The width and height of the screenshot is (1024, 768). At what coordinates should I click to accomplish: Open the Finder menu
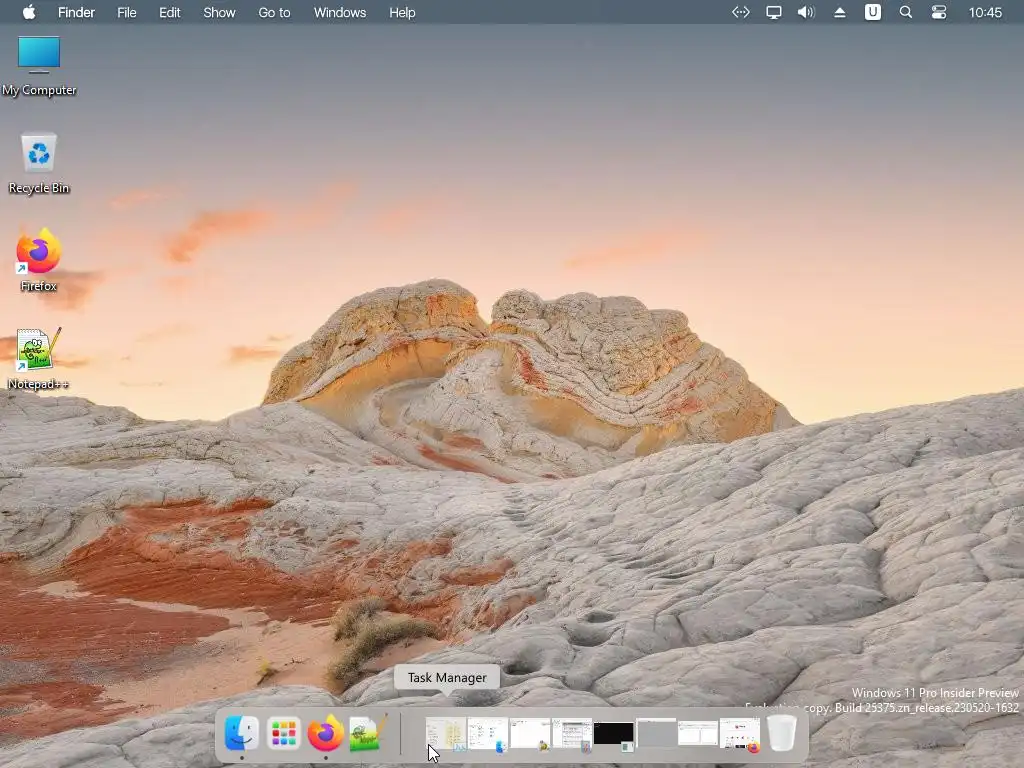76,12
